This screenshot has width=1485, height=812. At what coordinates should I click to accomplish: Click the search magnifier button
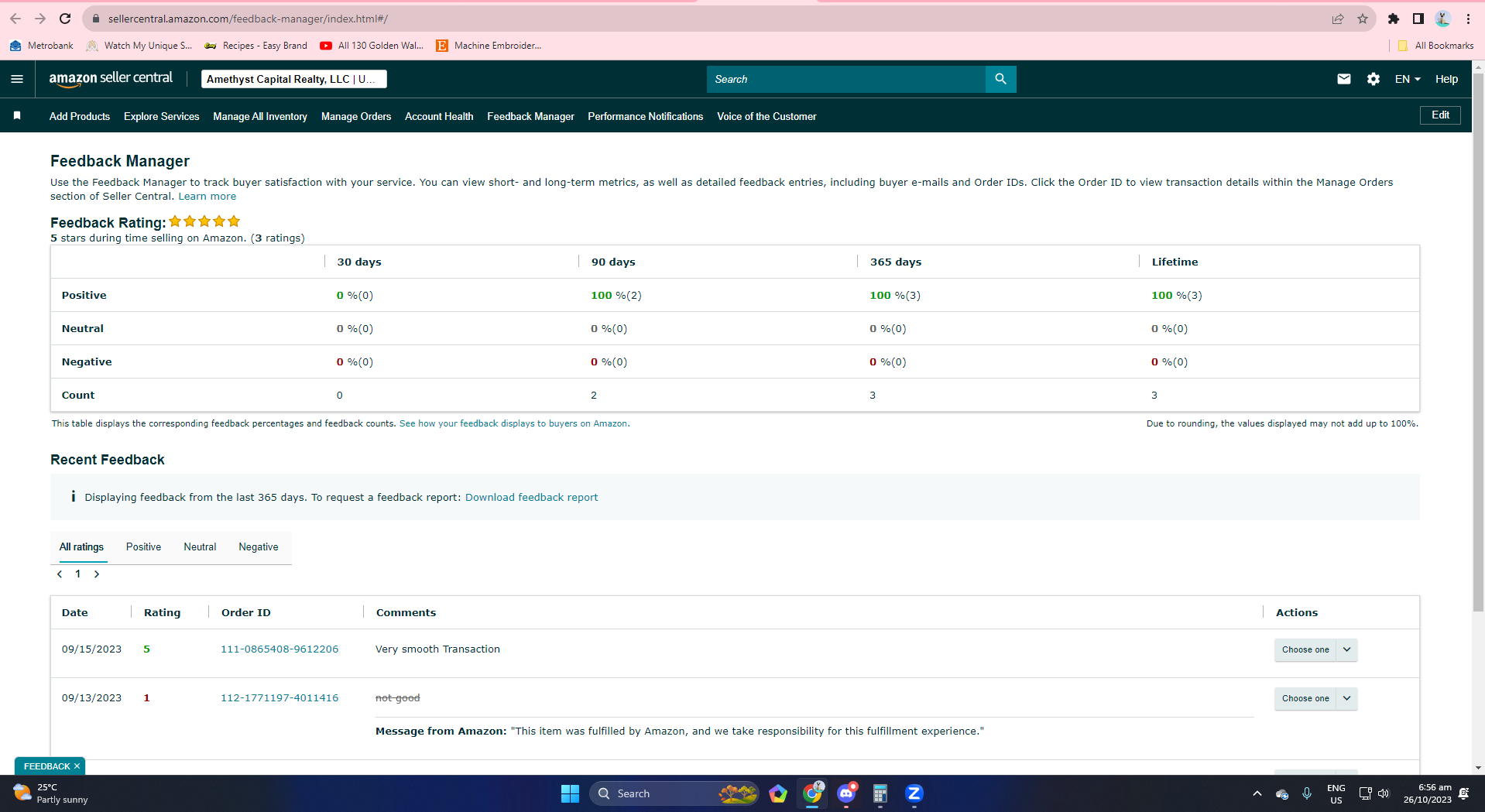point(1000,79)
